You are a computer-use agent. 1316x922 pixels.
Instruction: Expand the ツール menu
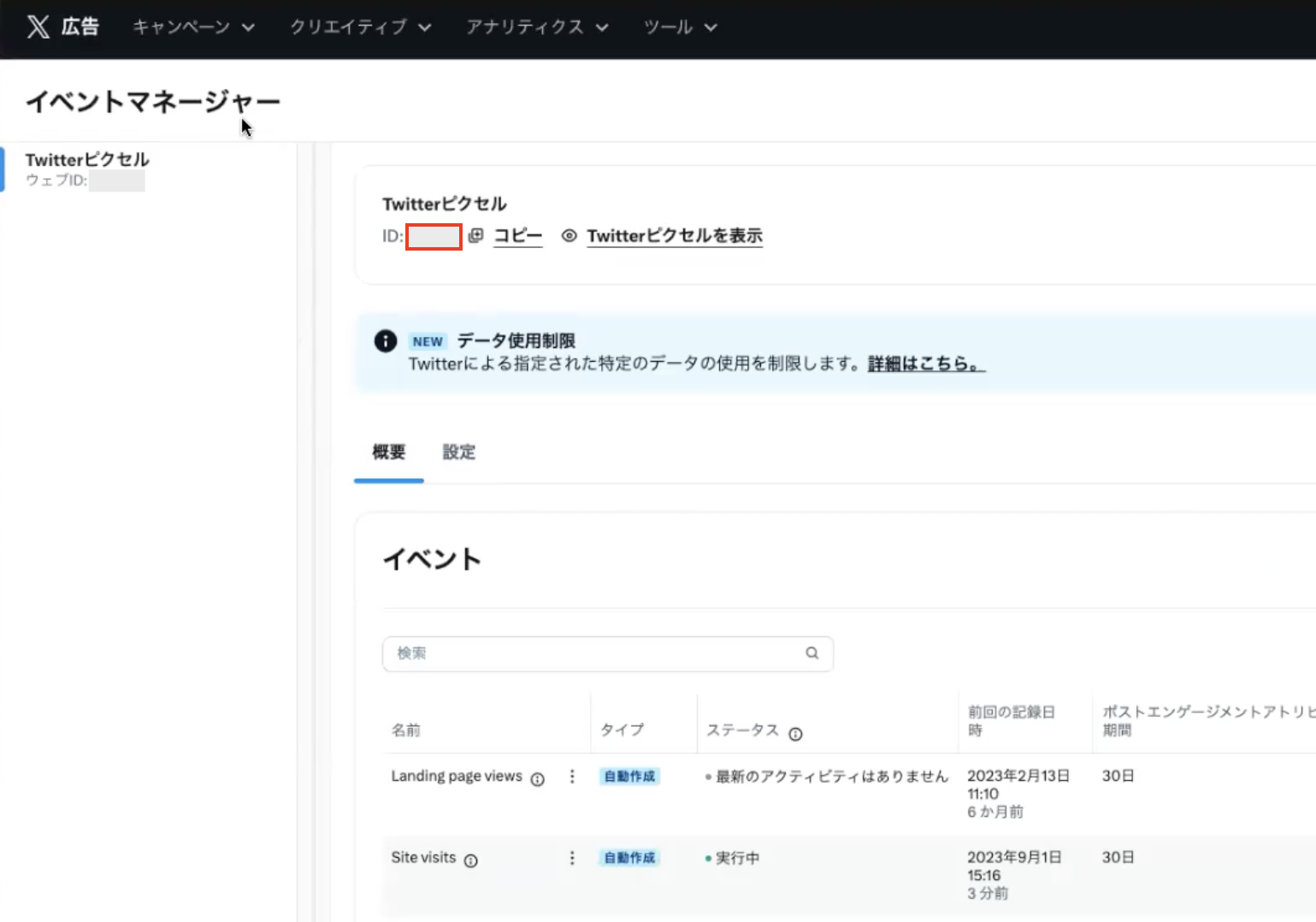pos(680,27)
